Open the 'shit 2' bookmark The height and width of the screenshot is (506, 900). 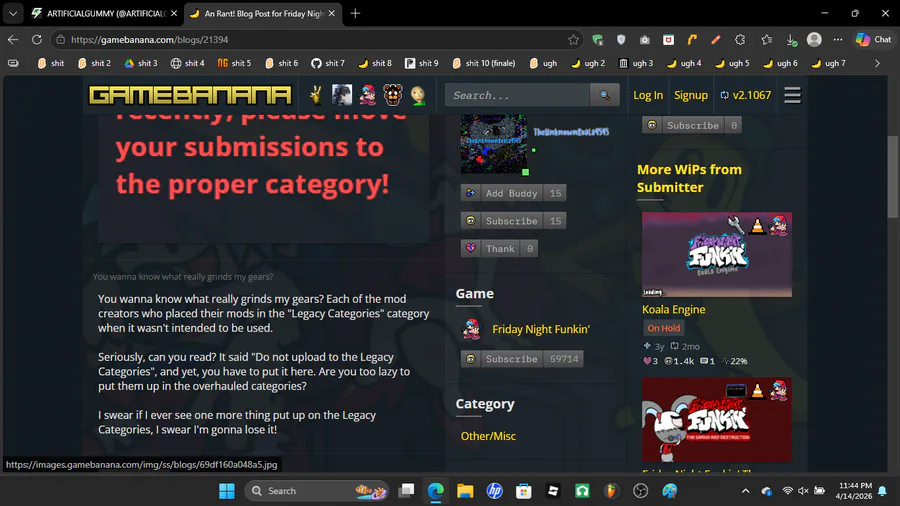point(94,63)
